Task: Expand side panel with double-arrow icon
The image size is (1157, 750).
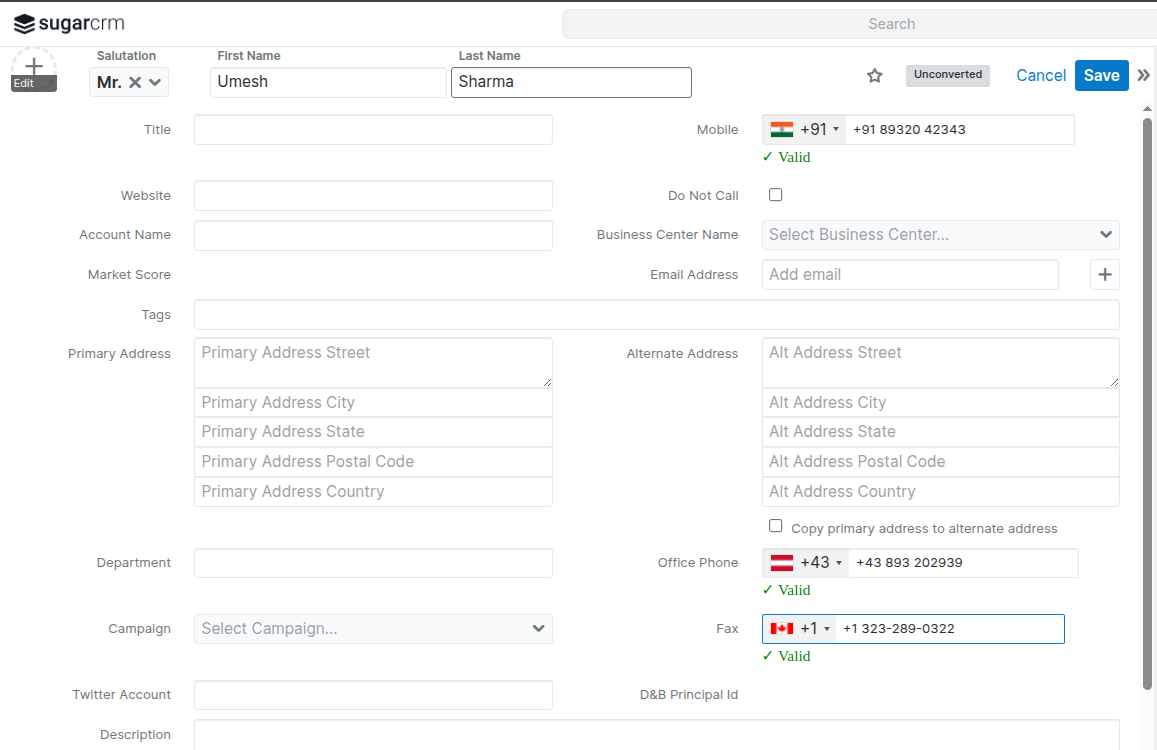Action: coord(1144,76)
